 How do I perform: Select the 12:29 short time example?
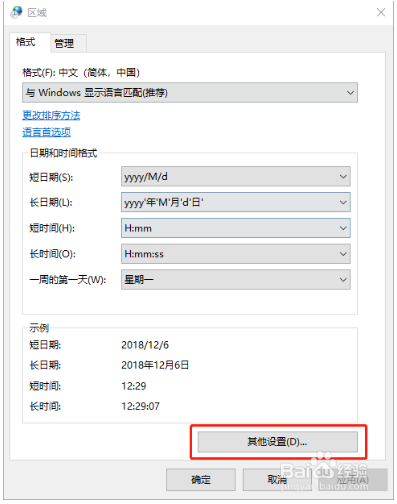(134, 386)
